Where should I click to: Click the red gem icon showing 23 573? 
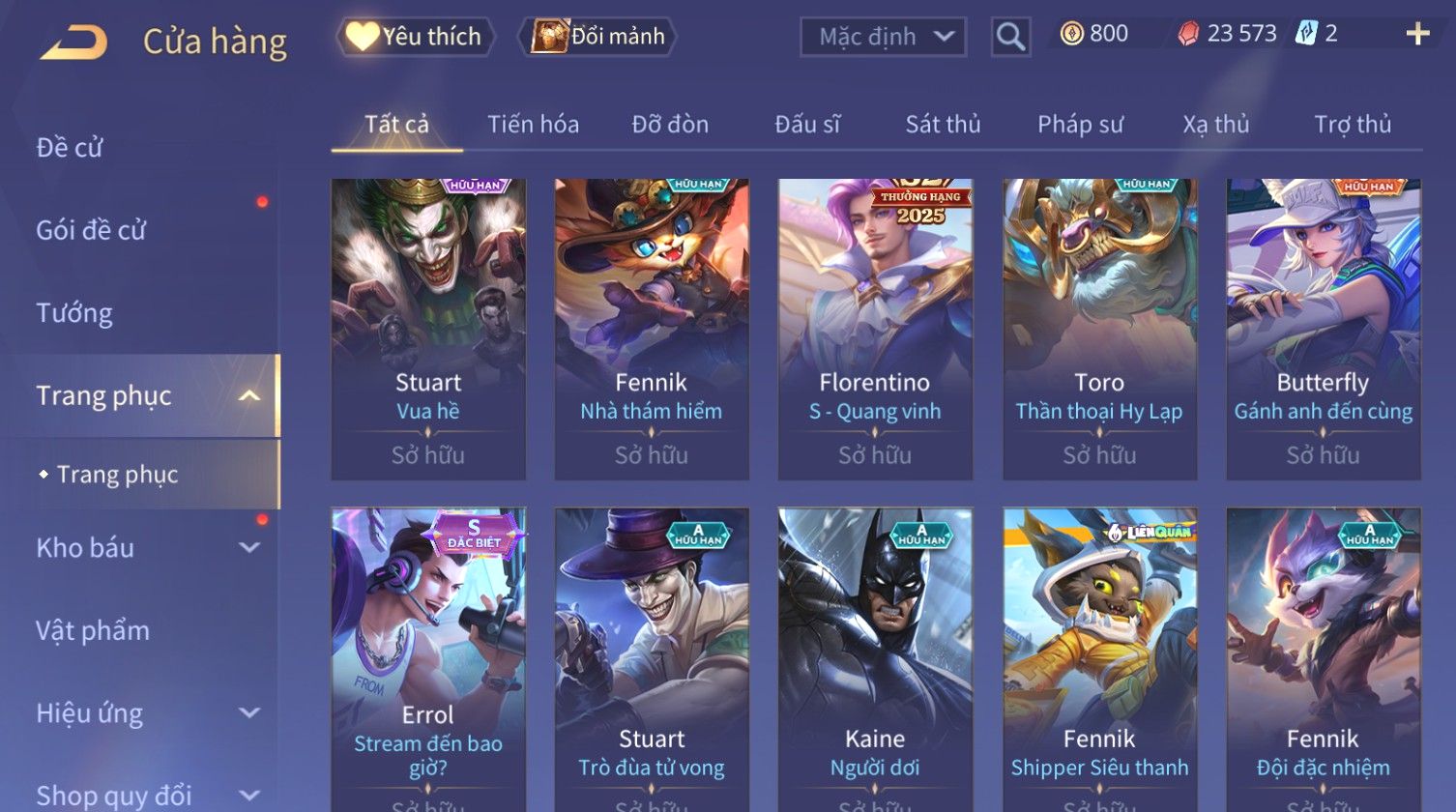[x=1188, y=34]
